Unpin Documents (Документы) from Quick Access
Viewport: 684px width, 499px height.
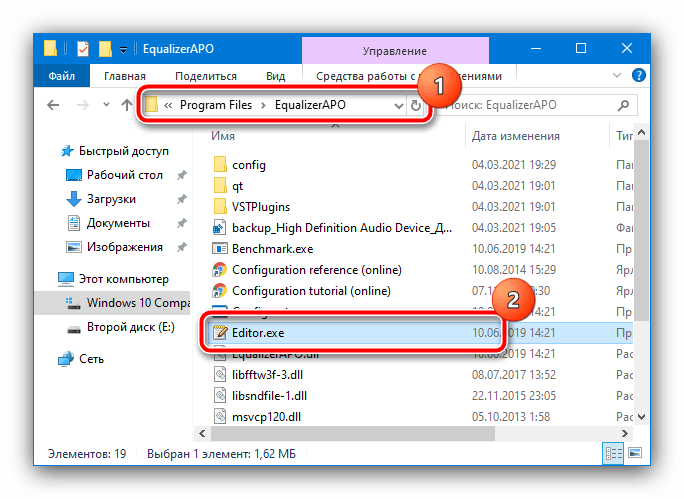click(x=181, y=223)
